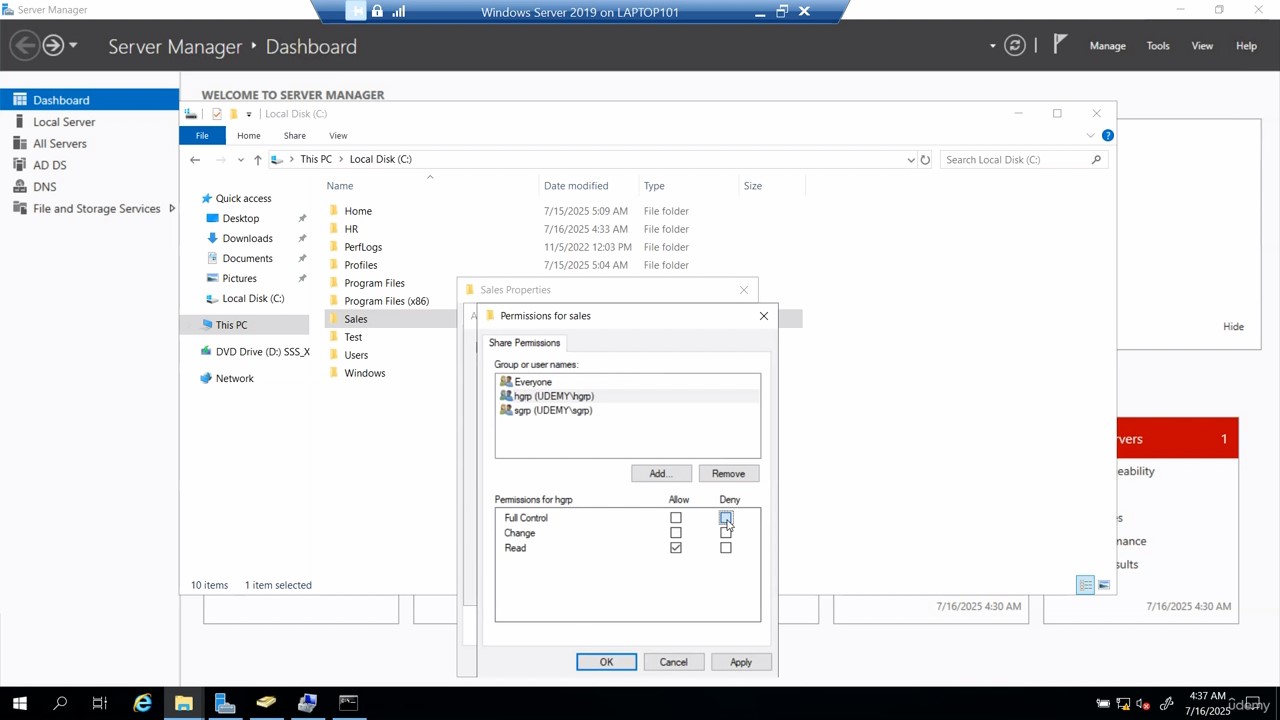The height and width of the screenshot is (720, 1280).
Task: Click Remove button in Permissions dialog
Action: coord(728,474)
